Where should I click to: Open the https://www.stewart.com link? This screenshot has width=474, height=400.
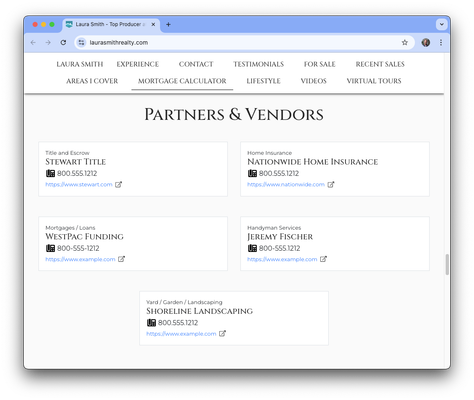pyautogui.click(x=79, y=184)
